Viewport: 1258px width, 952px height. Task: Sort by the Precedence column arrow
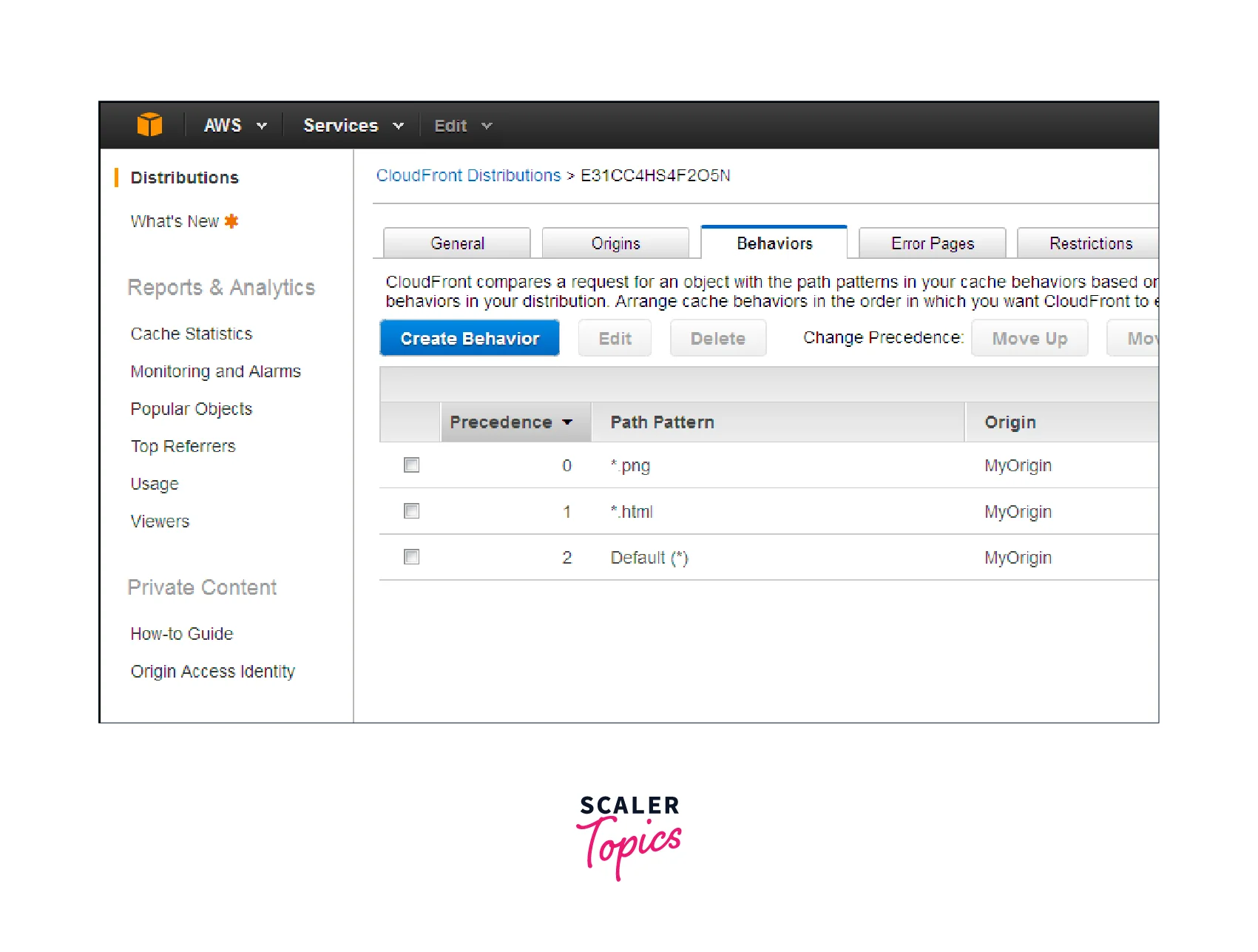coord(567,422)
